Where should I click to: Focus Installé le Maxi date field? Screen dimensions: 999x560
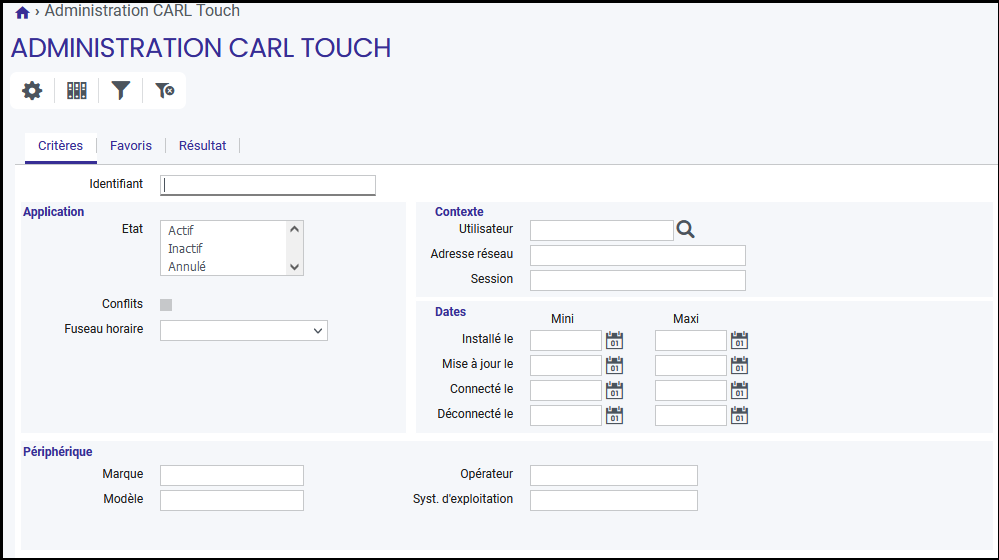click(691, 340)
